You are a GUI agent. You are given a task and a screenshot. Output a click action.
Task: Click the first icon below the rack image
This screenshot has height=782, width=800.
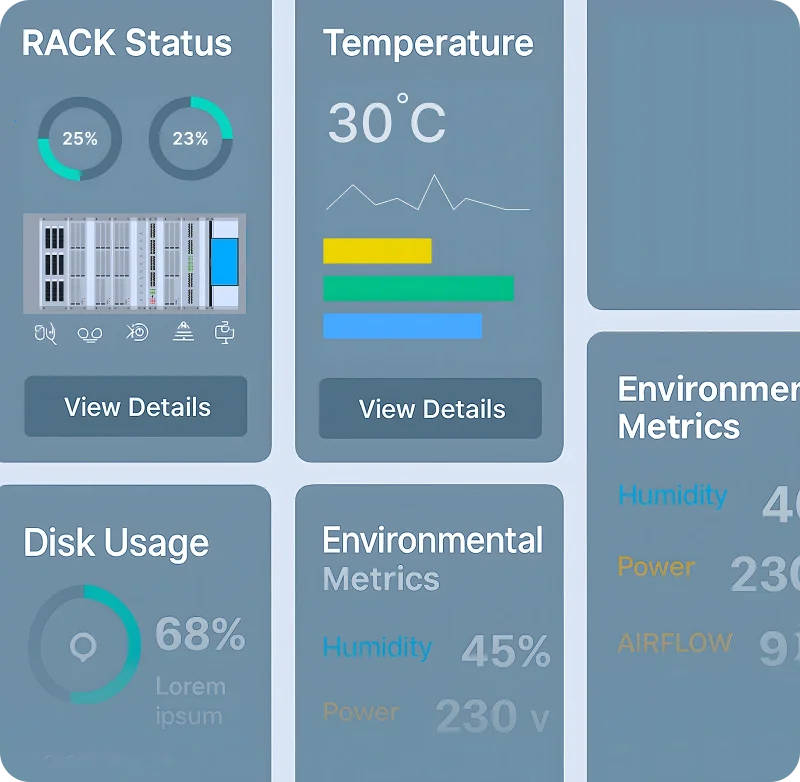pyautogui.click(x=45, y=333)
